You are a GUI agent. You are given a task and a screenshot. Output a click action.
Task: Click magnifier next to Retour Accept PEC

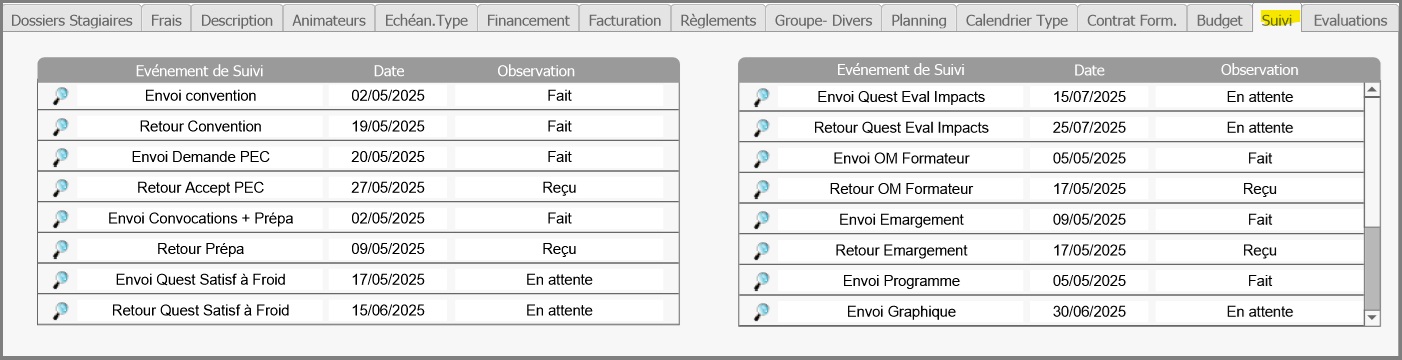click(x=60, y=188)
